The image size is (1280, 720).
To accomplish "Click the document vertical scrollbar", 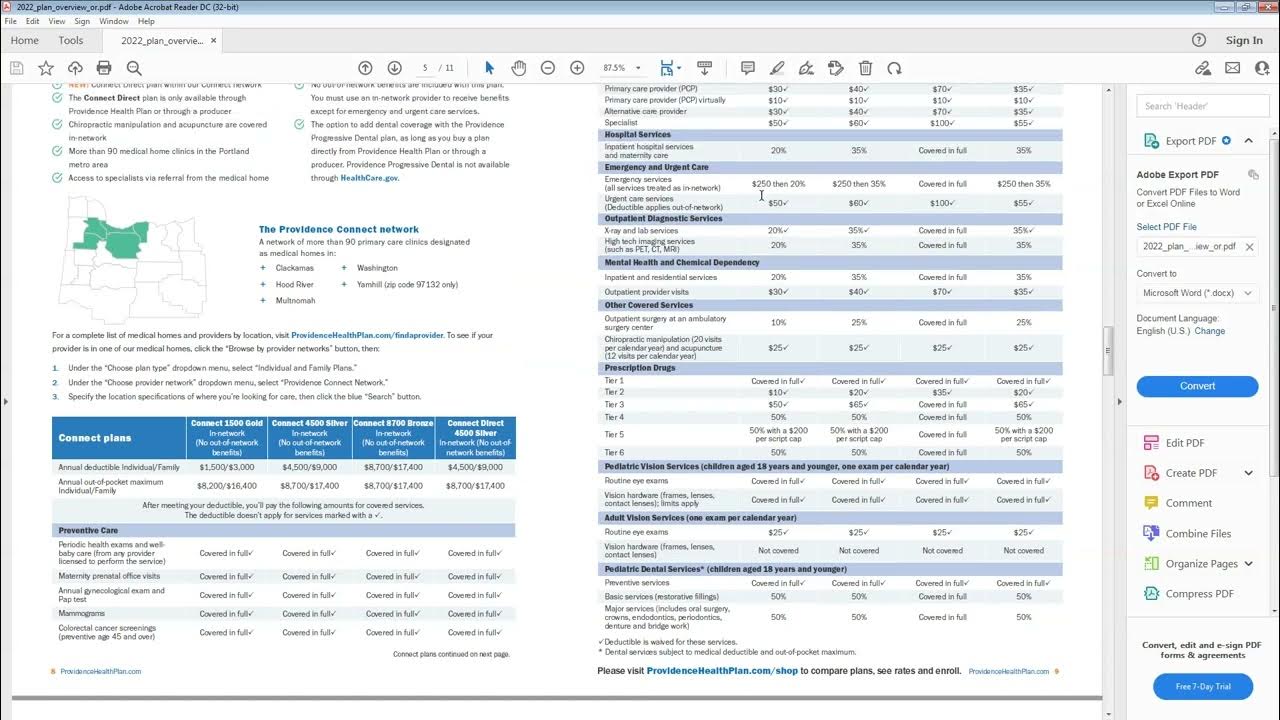I will (x=1106, y=350).
